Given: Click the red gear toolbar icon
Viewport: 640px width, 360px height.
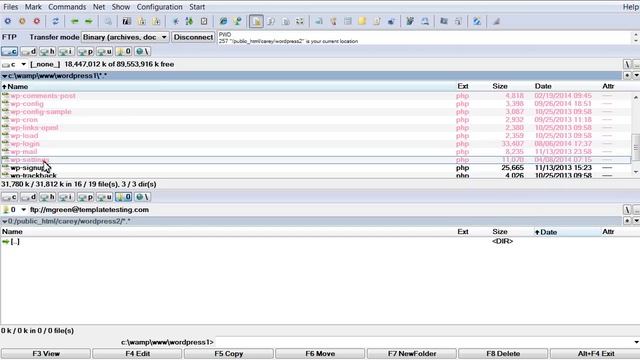Looking at the screenshot, I should (37, 21).
